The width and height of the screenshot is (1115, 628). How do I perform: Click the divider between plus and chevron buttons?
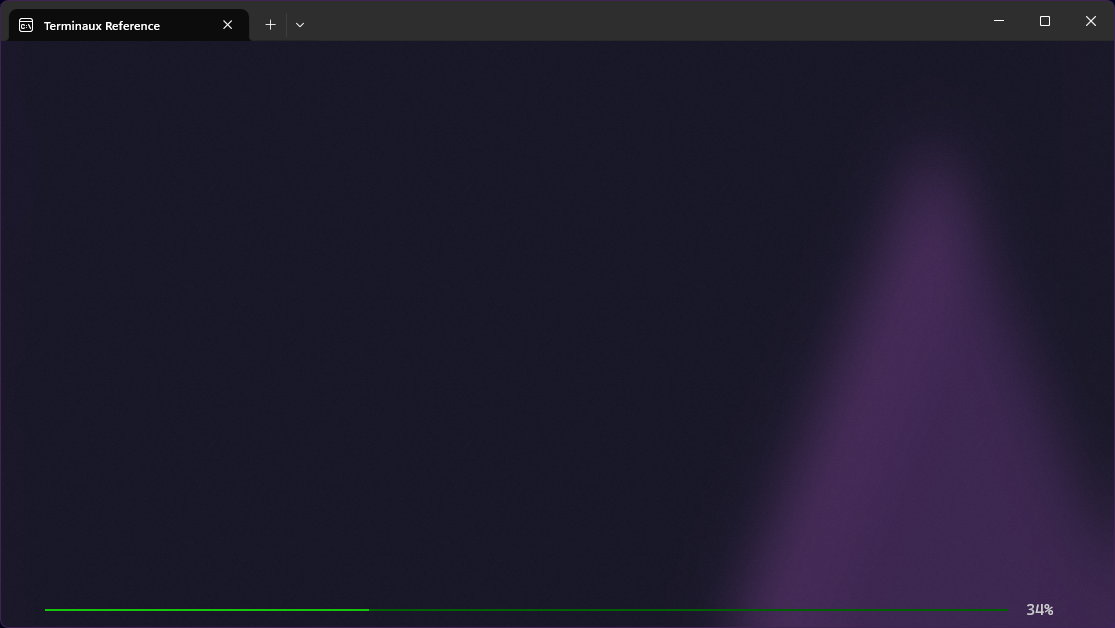(x=286, y=25)
